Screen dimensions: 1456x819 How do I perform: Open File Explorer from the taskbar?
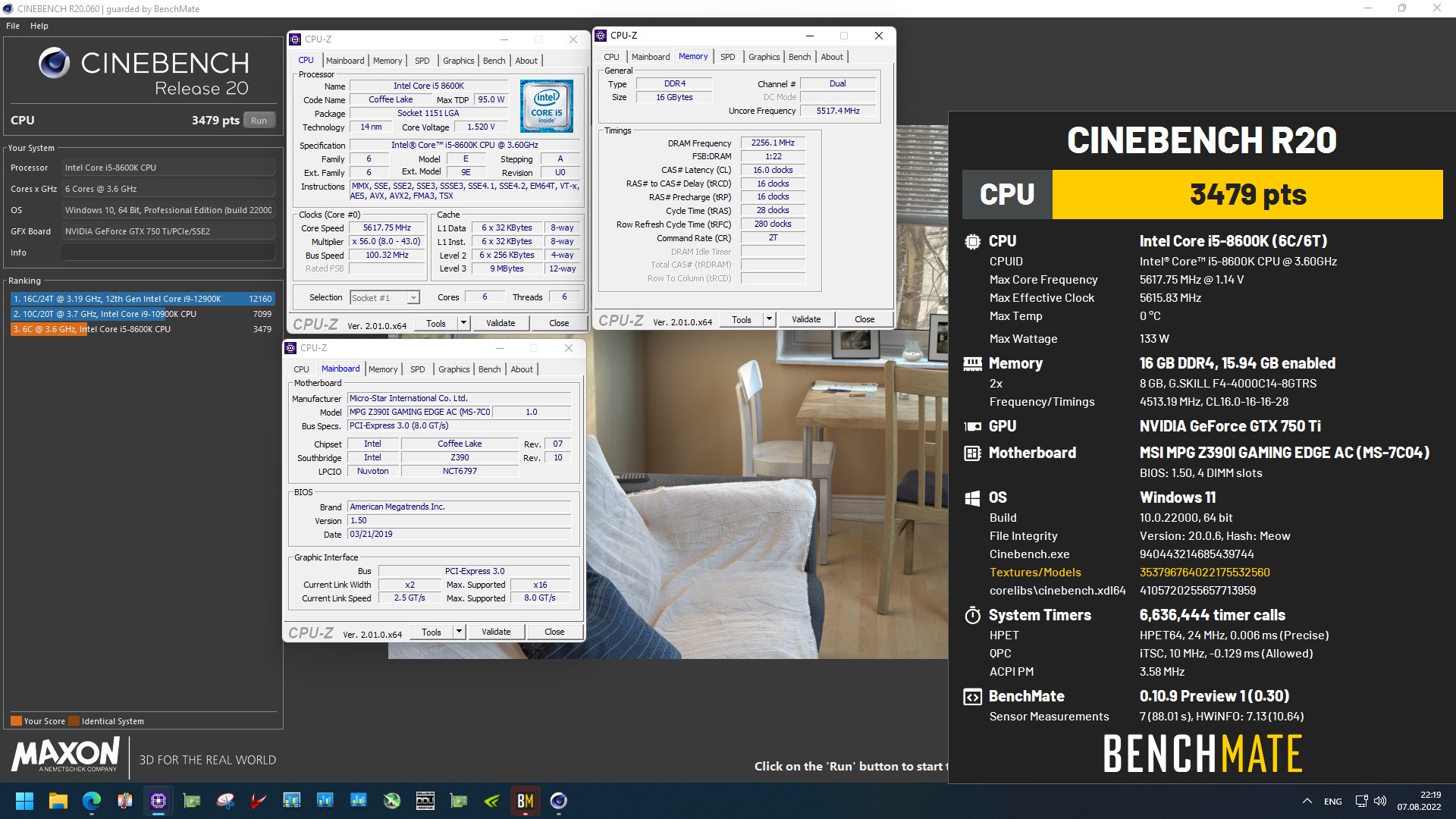click(58, 801)
